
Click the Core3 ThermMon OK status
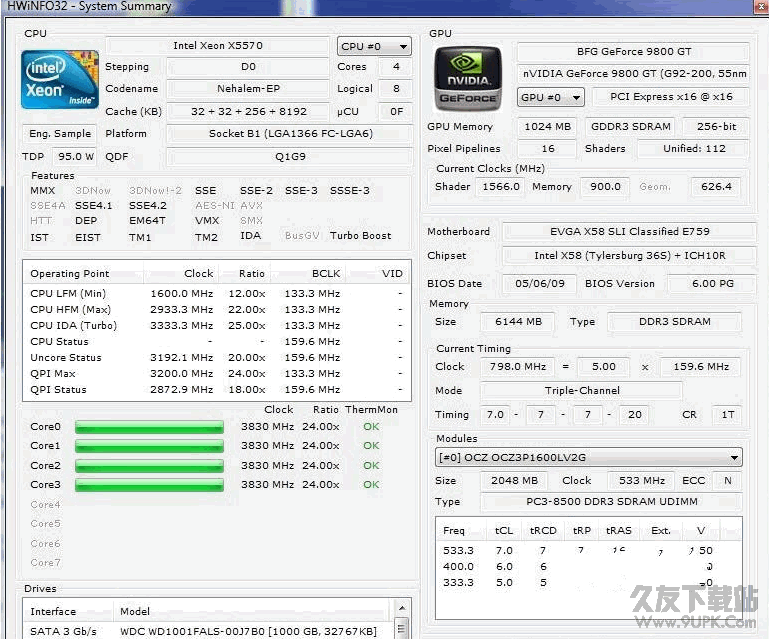point(371,485)
